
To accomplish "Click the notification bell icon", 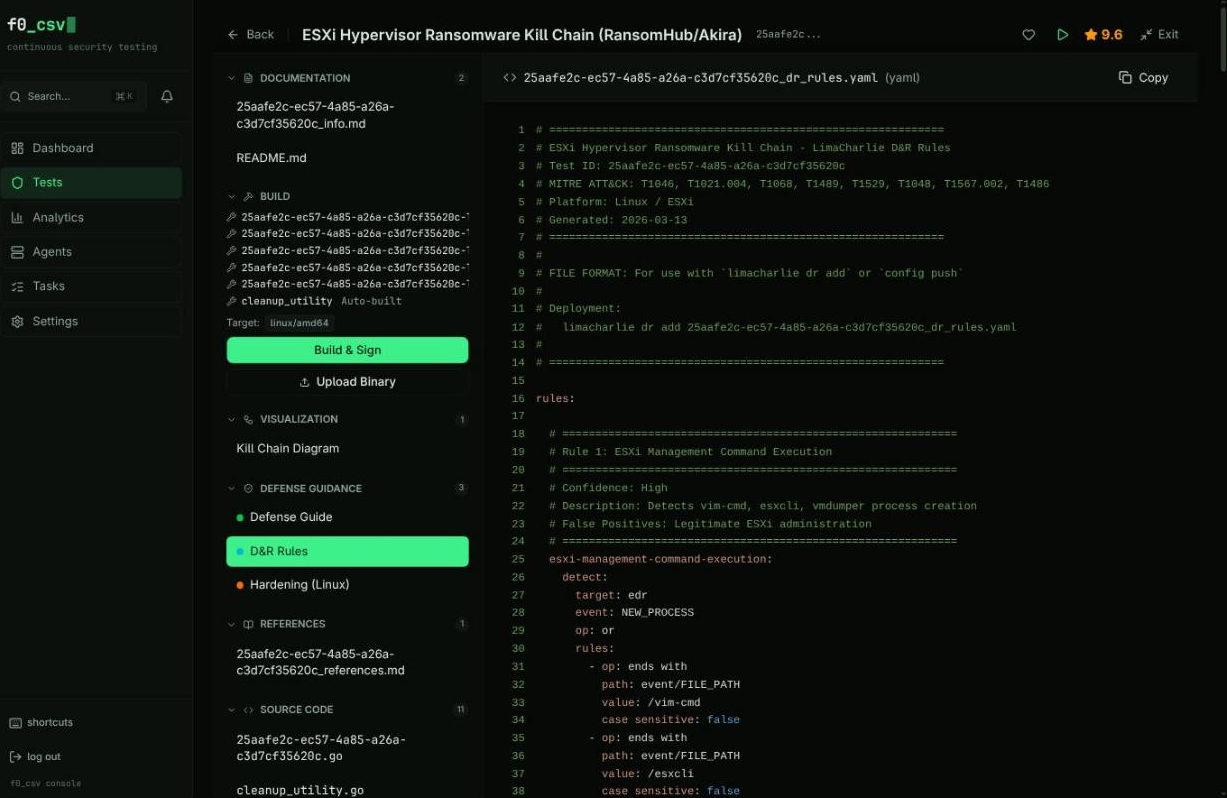I will point(167,96).
